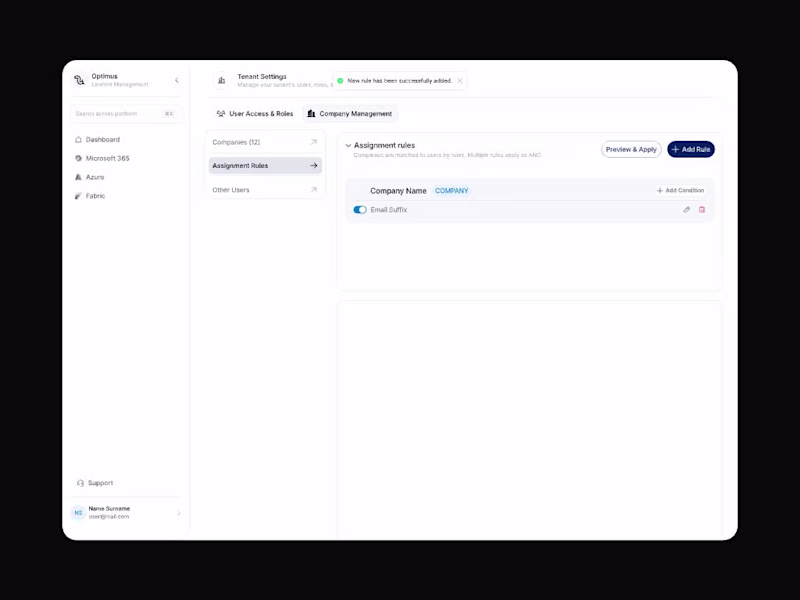800x600 pixels.
Task: Click the Add Rule button
Action: click(x=691, y=149)
